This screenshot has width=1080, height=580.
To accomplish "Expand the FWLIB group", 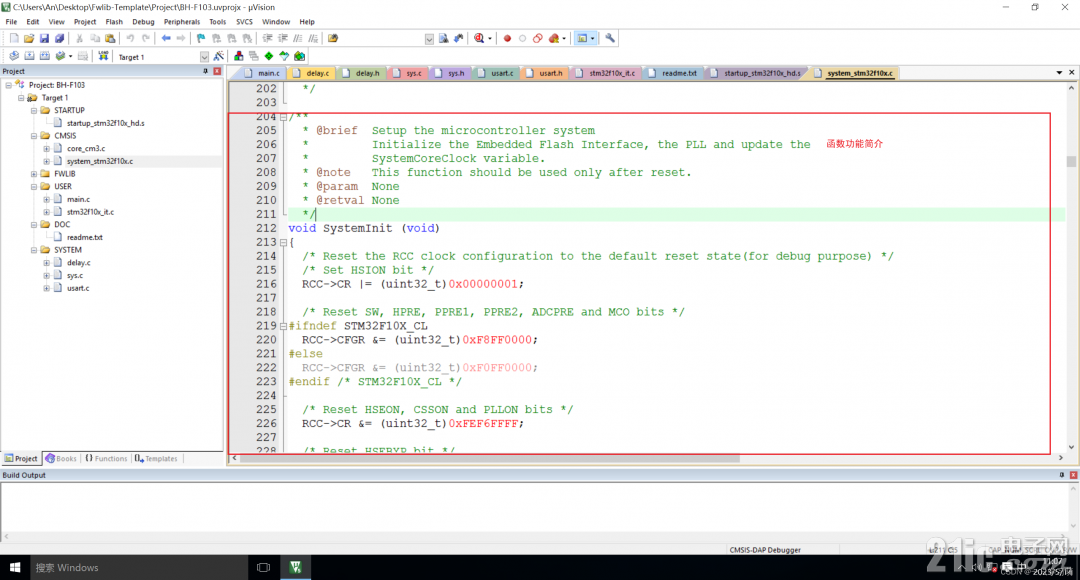I will (34, 174).
